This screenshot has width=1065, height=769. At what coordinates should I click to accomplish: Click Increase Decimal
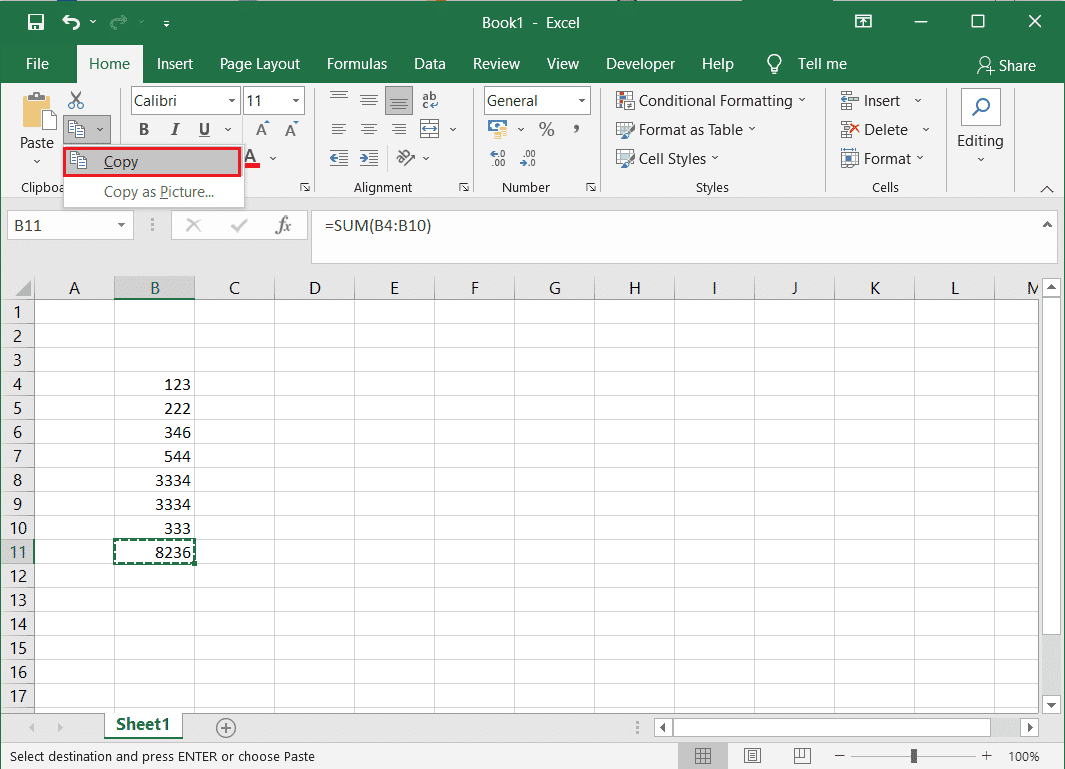pyautogui.click(x=498, y=158)
